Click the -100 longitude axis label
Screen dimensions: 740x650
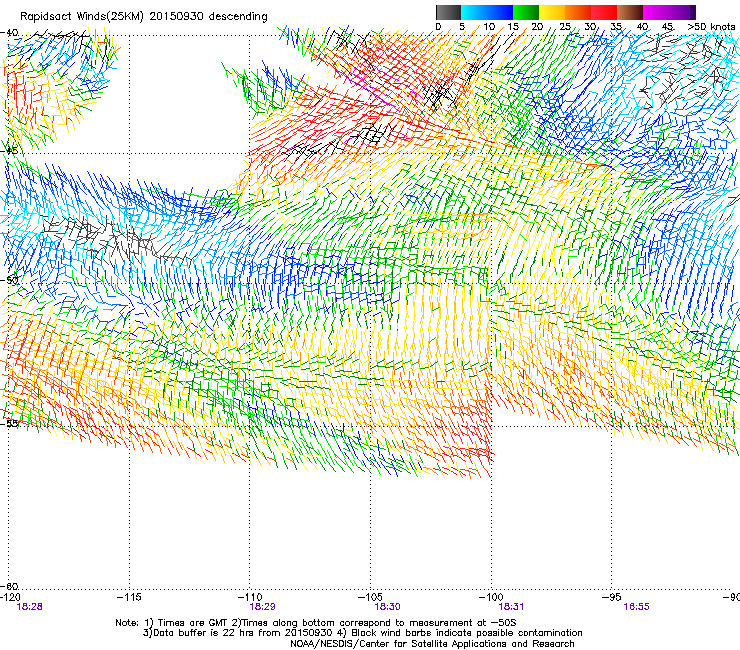point(491,597)
